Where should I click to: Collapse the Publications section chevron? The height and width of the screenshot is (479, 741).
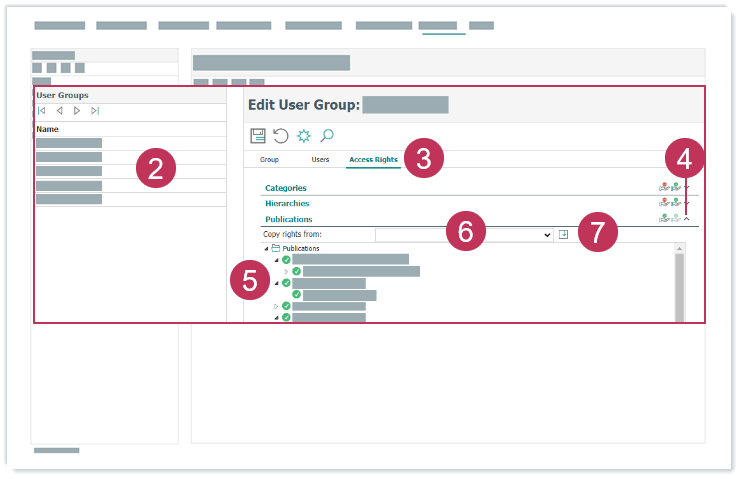687,218
